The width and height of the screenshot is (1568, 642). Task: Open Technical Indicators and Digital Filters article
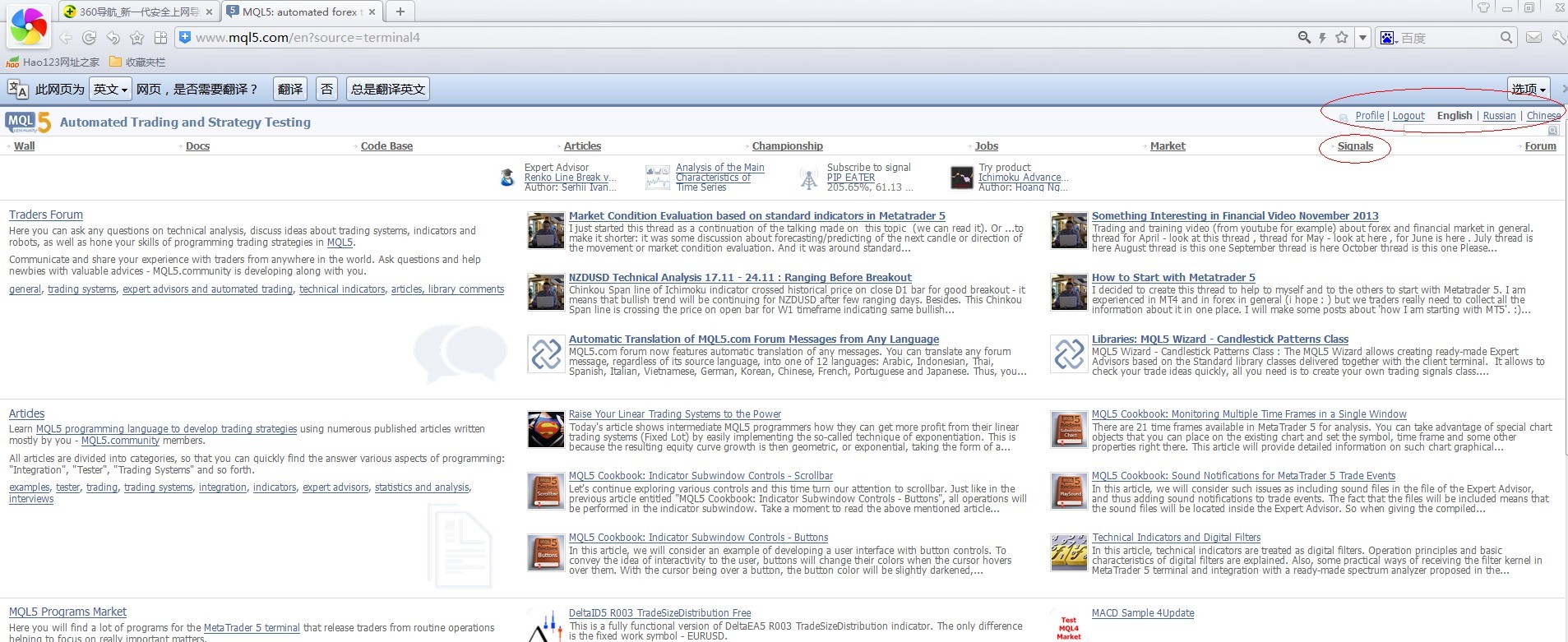pos(1176,538)
